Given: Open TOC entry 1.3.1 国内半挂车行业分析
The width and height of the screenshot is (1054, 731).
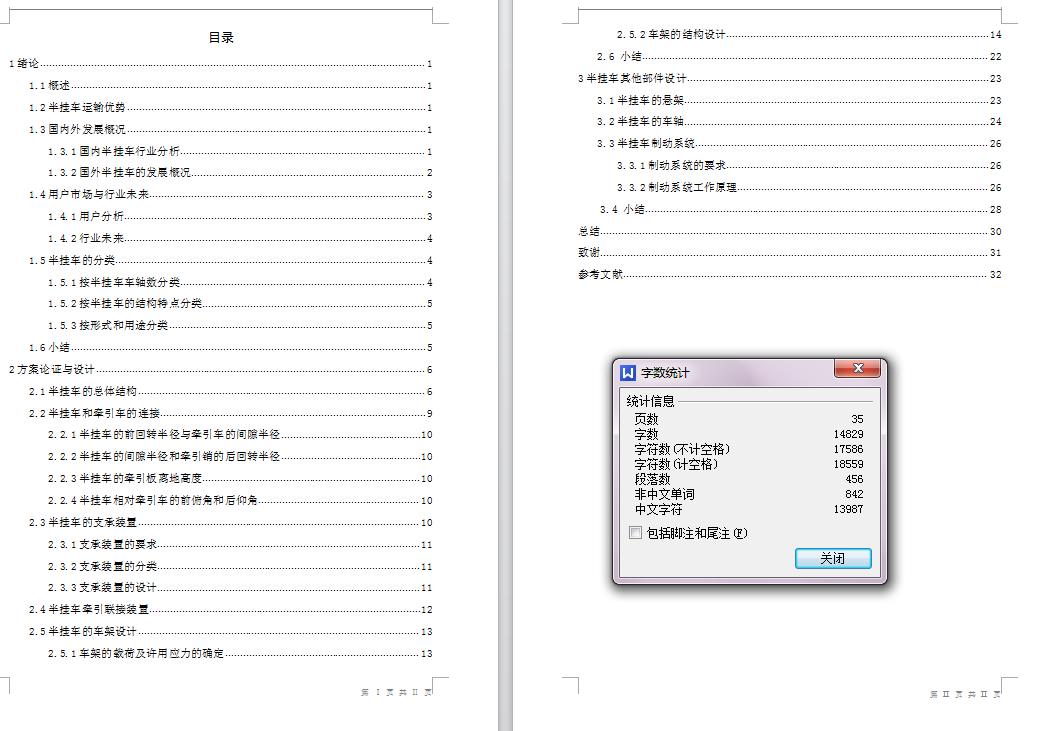Looking at the screenshot, I should click(x=240, y=151).
